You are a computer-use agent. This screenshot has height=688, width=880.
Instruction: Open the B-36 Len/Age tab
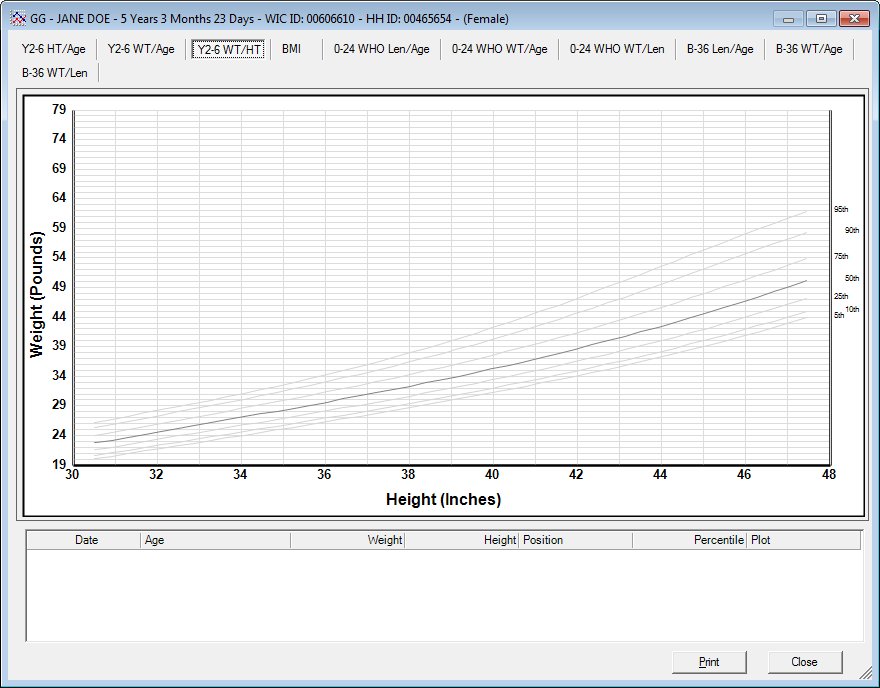pos(719,49)
